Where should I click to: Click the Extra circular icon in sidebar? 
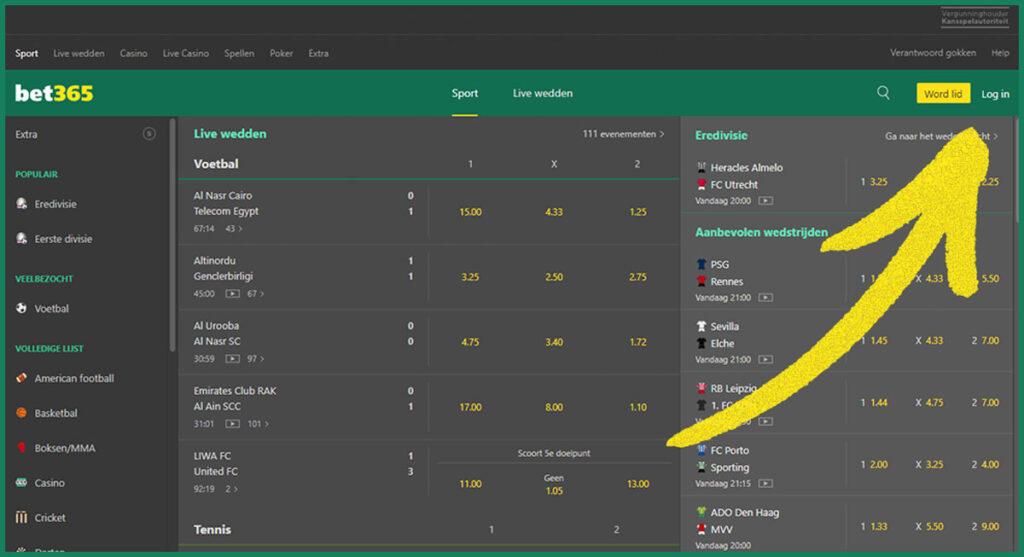tap(150, 134)
